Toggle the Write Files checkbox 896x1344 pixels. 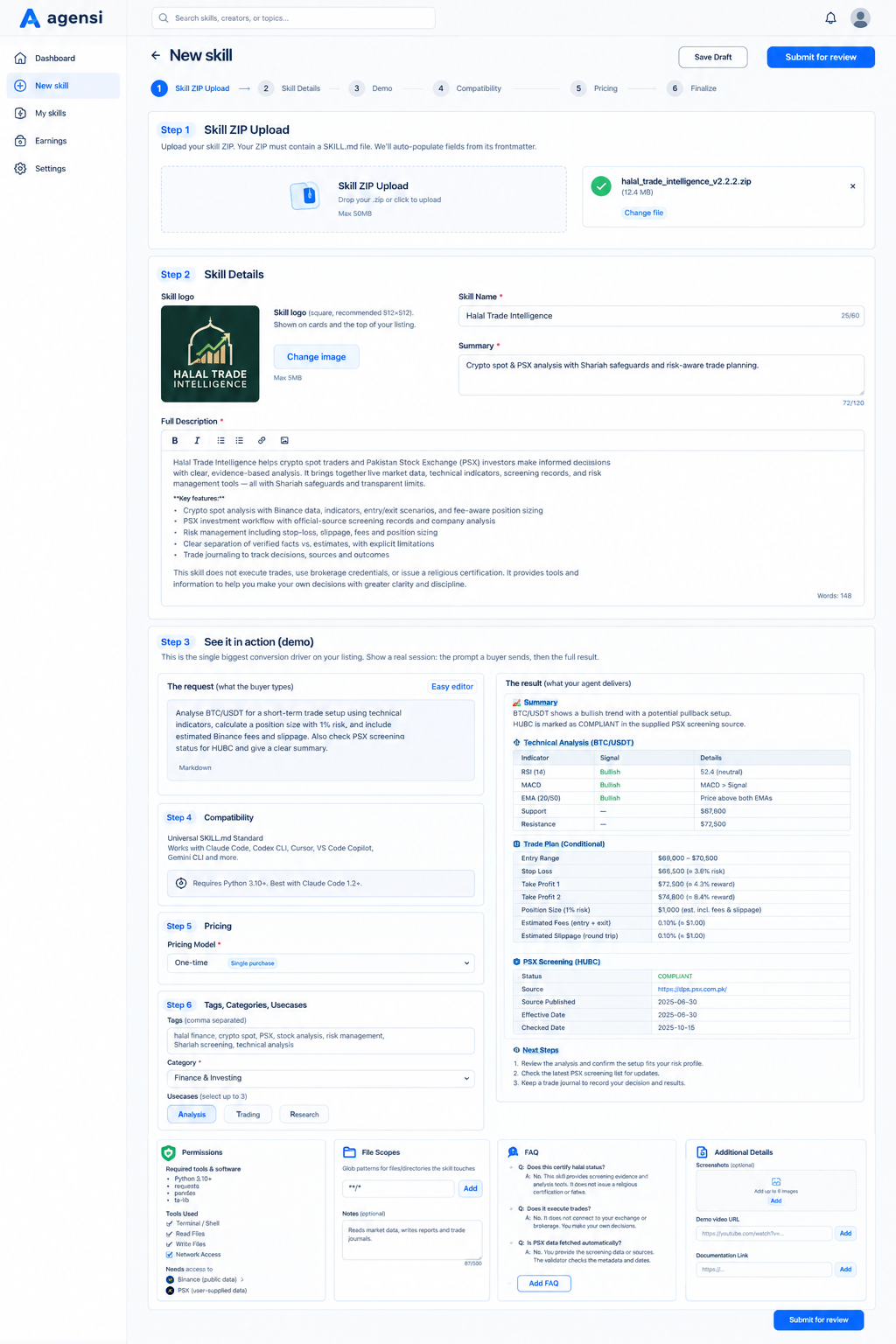tap(170, 1244)
